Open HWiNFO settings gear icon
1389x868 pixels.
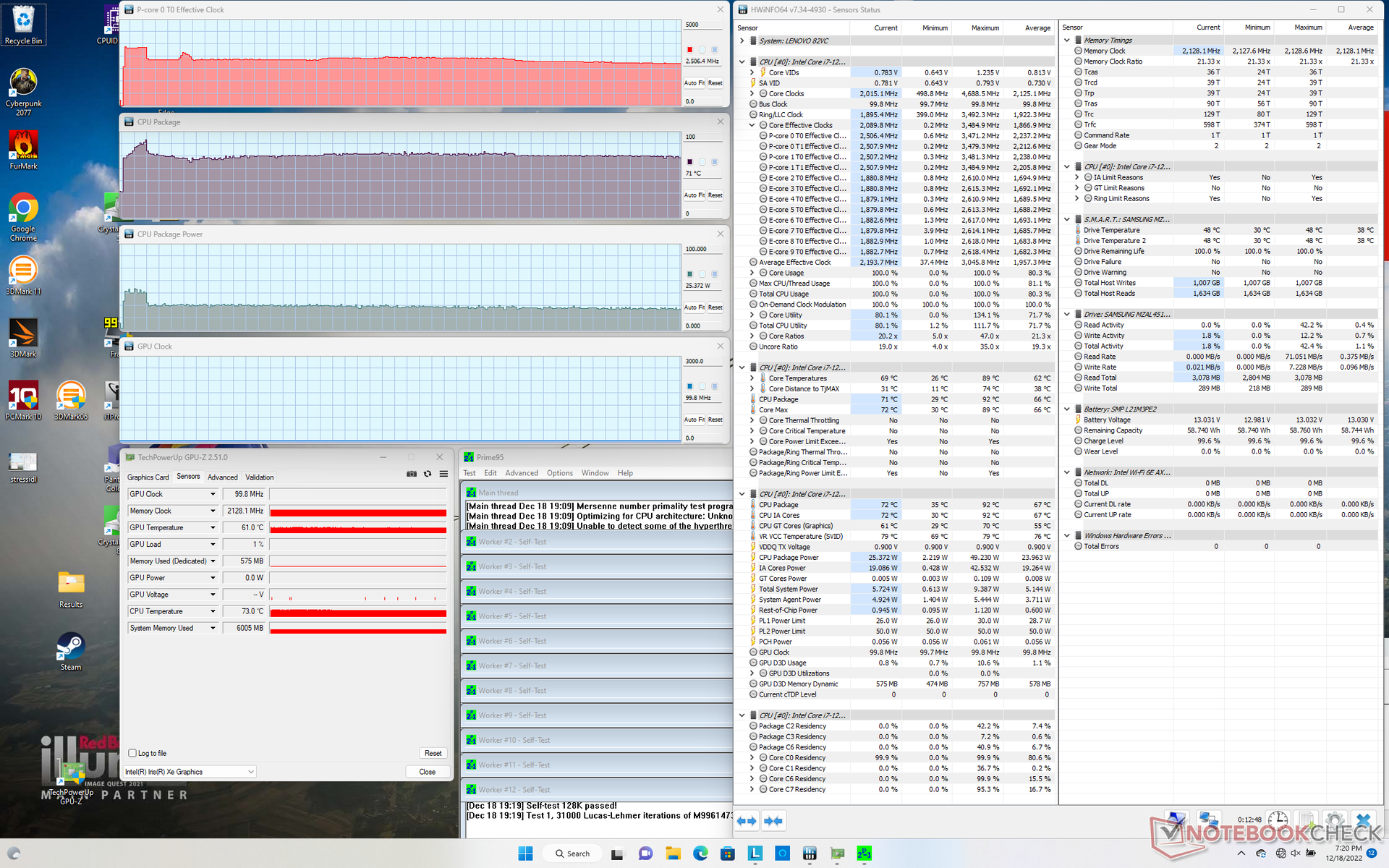(1335, 820)
